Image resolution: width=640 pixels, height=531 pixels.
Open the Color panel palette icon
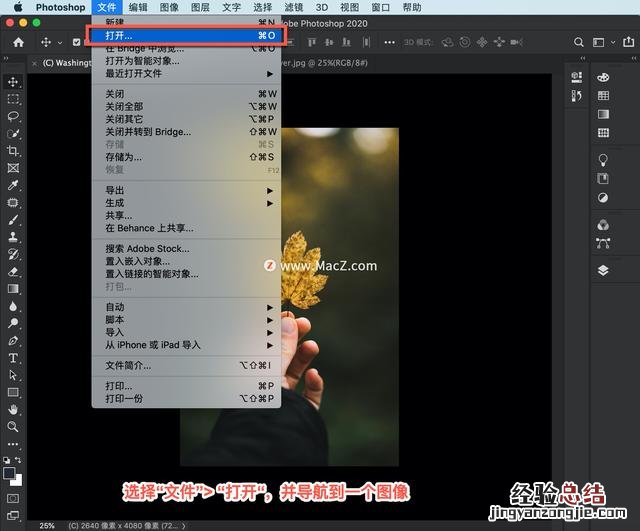[603, 77]
